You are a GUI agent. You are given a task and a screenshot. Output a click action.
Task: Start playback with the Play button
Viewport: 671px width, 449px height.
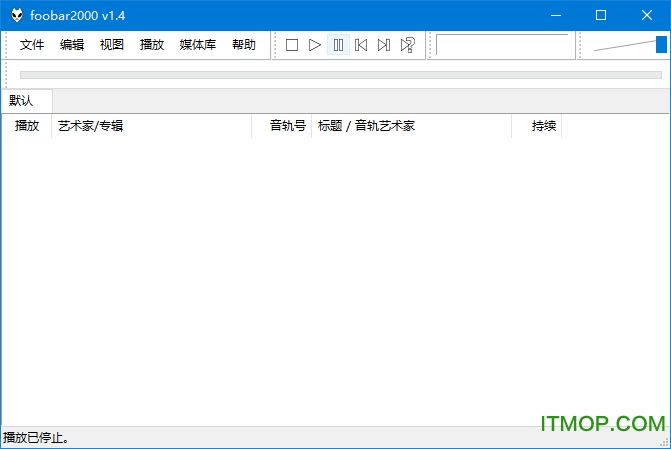click(315, 45)
